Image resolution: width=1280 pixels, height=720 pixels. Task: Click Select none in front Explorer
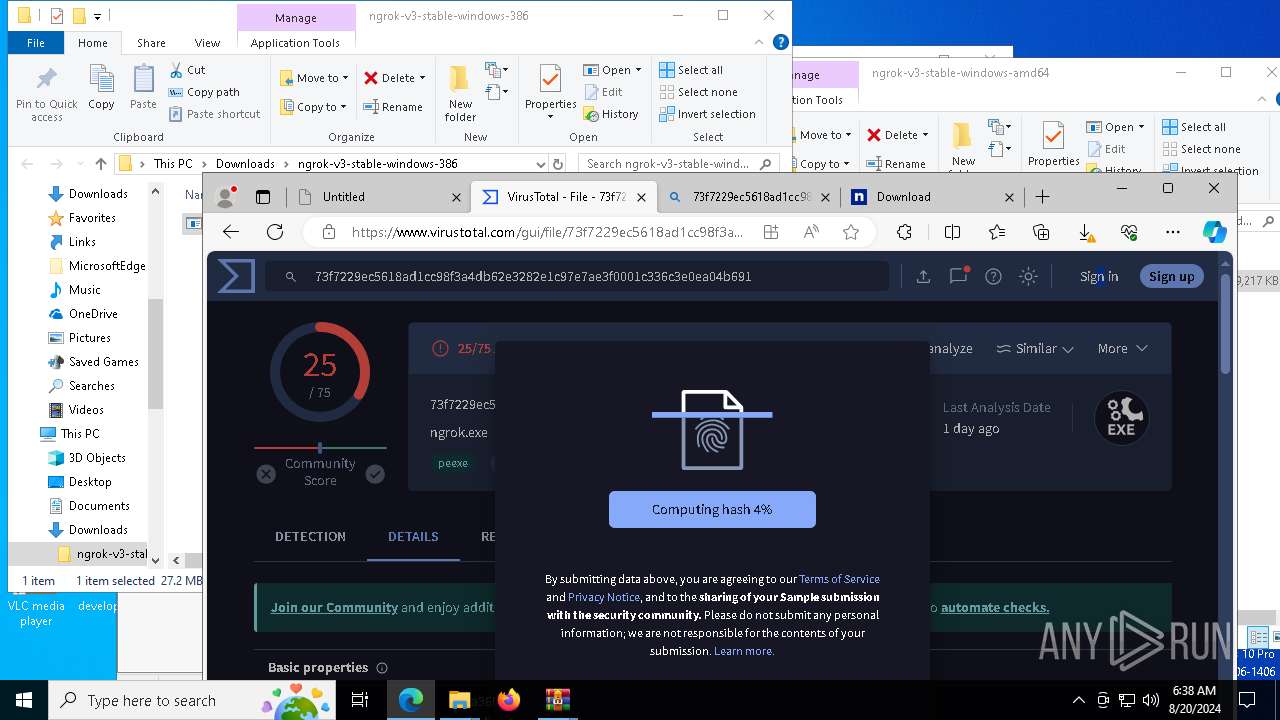click(x=698, y=92)
